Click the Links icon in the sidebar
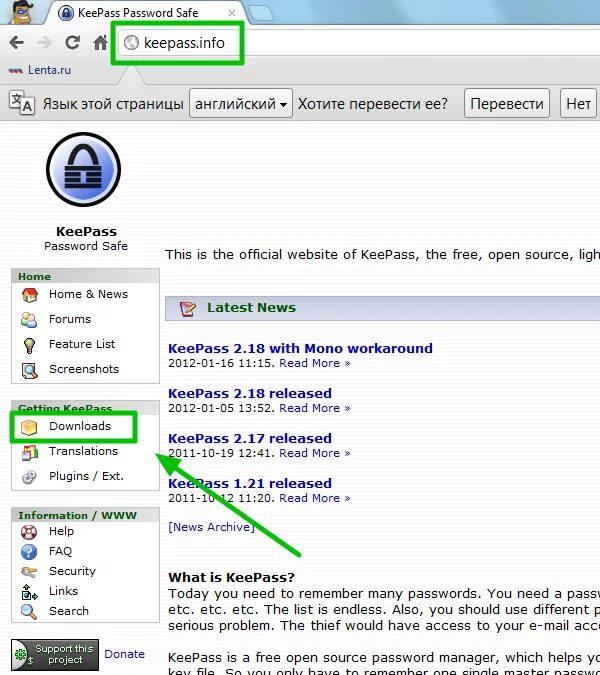The width and height of the screenshot is (600, 675). pyautogui.click(x=29, y=592)
